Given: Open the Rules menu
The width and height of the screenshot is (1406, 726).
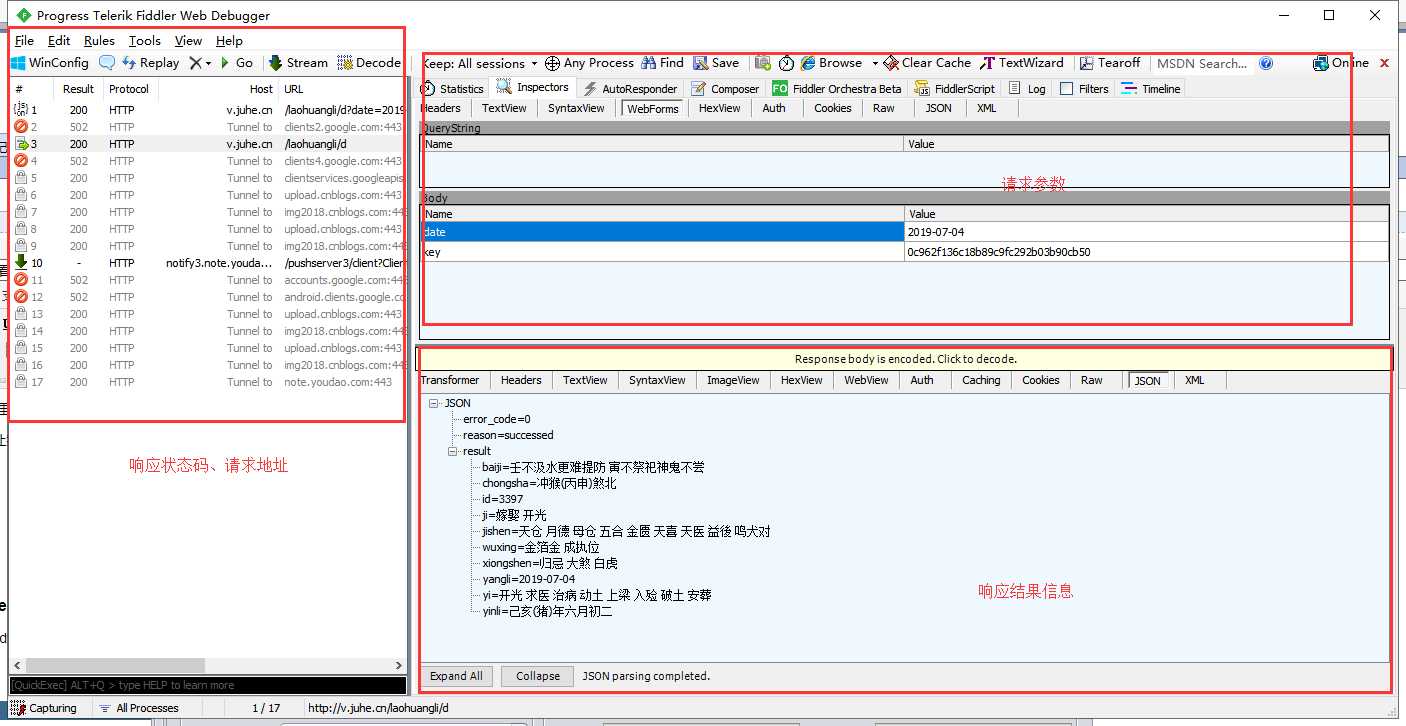Looking at the screenshot, I should click(99, 41).
